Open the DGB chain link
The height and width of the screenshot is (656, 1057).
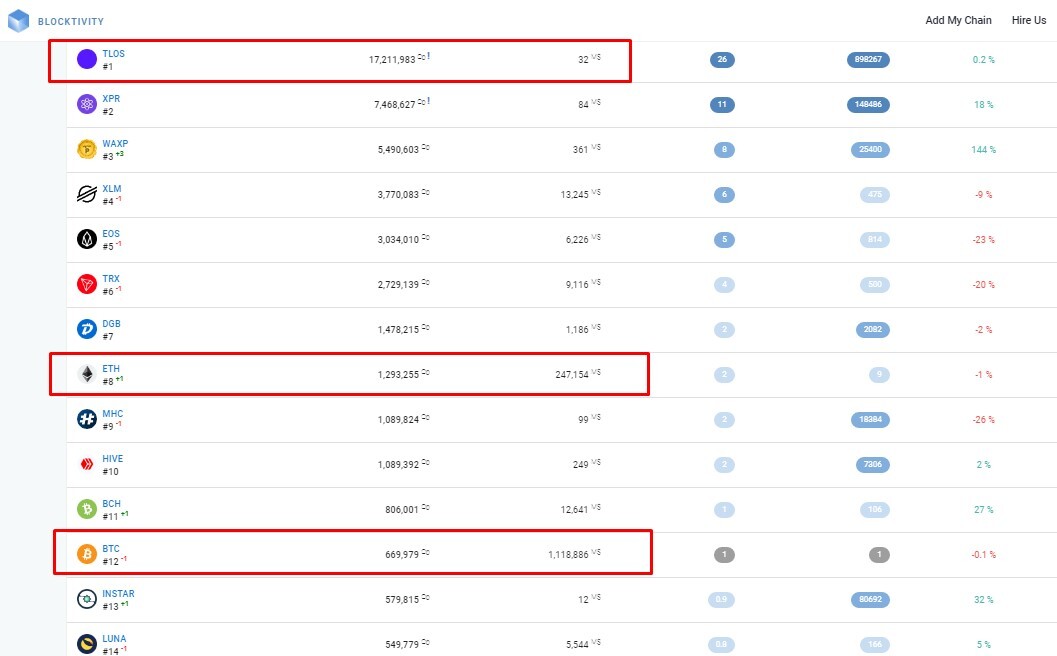[x=111, y=324]
